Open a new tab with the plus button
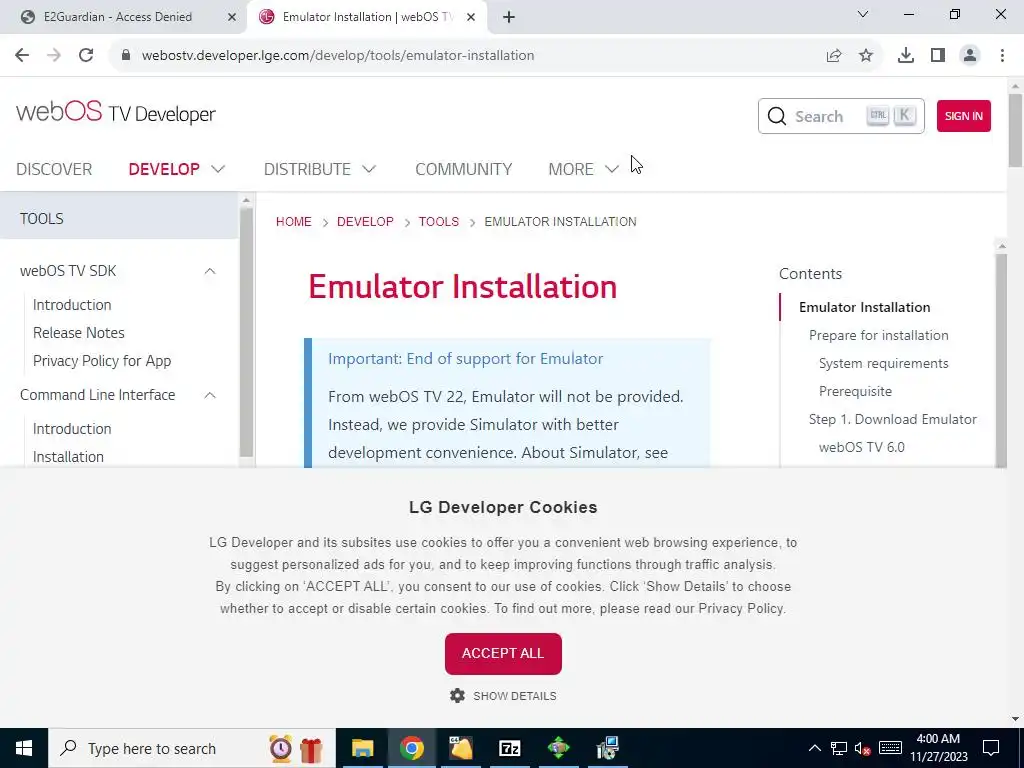 point(509,17)
